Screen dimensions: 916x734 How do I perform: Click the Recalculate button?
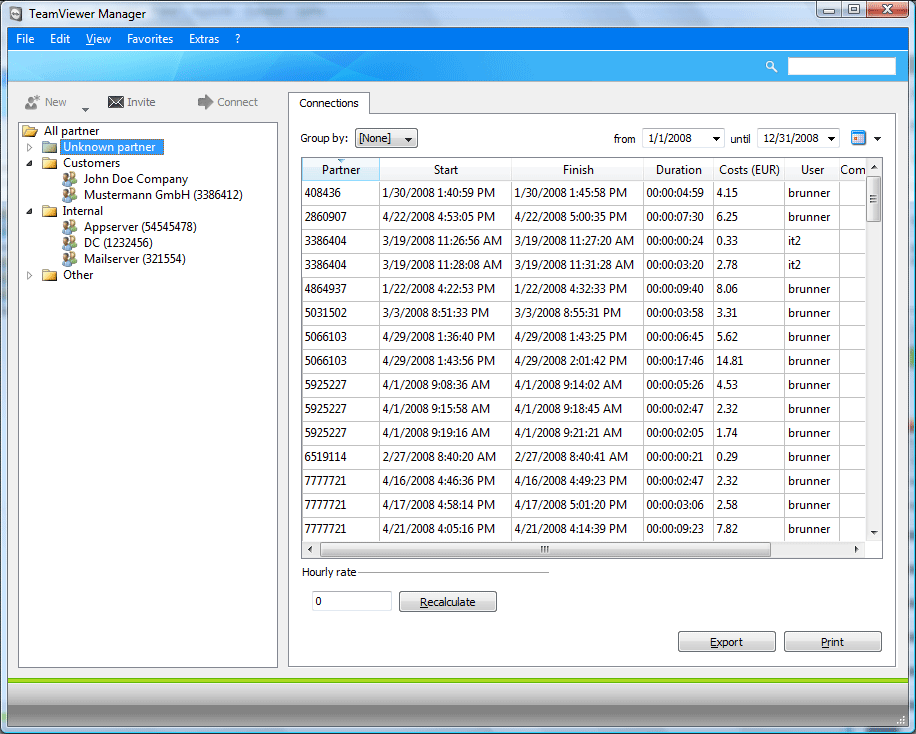pyautogui.click(x=447, y=601)
